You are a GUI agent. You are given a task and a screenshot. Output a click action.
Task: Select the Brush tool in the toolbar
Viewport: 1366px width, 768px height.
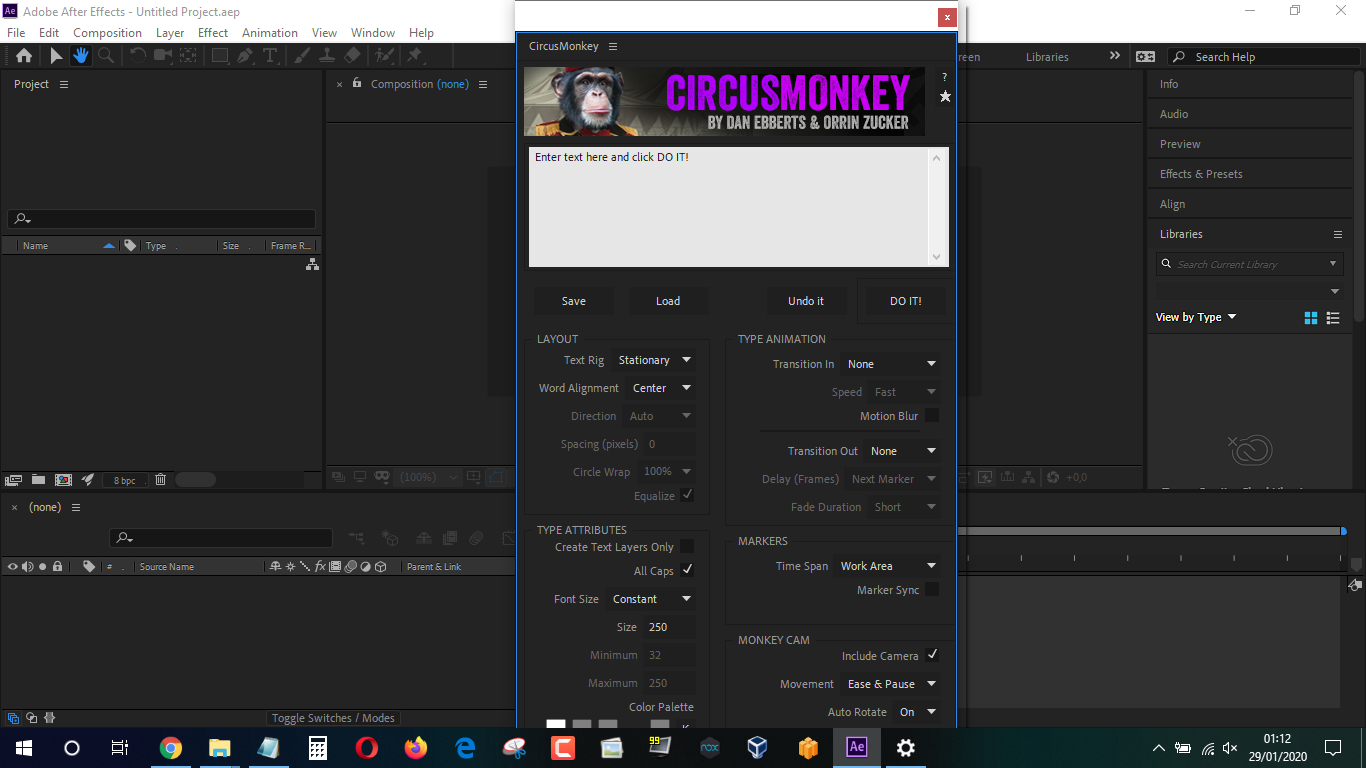click(x=304, y=56)
